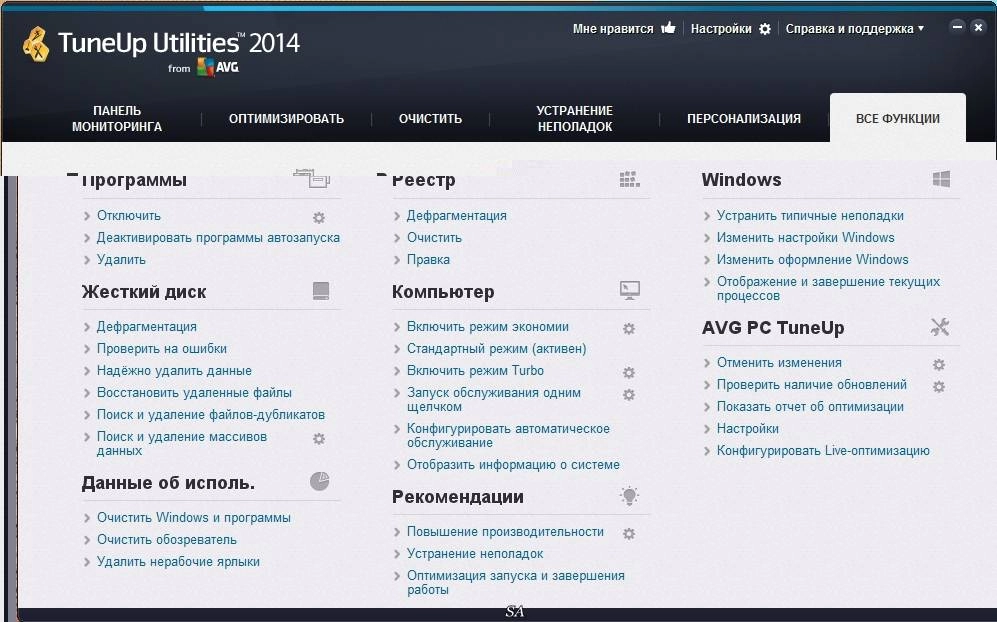Open gear for Запуск обслуживания одним щелчком
The width and height of the screenshot is (997, 622).
pyautogui.click(x=629, y=394)
